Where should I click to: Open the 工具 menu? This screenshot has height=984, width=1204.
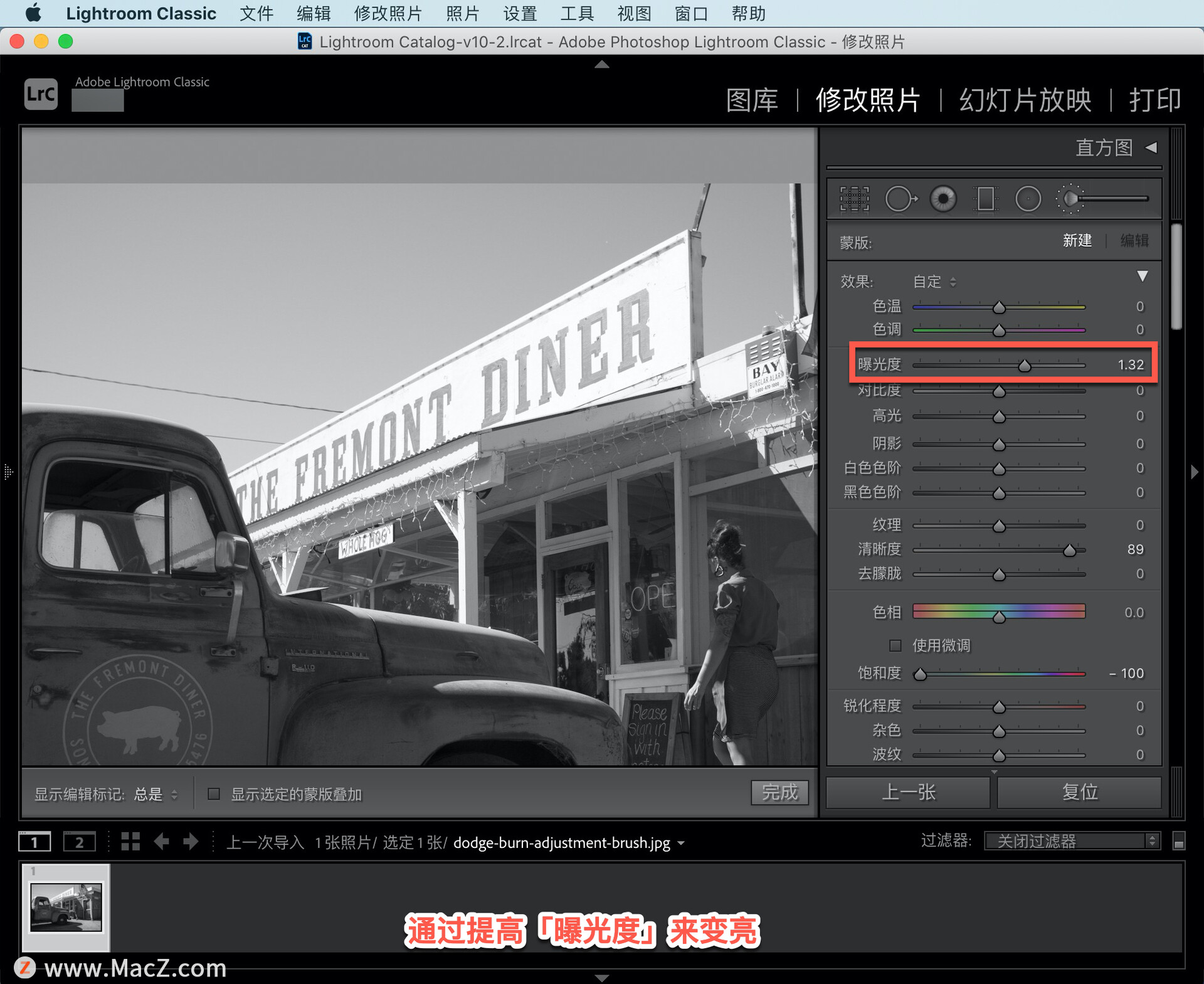click(x=577, y=13)
